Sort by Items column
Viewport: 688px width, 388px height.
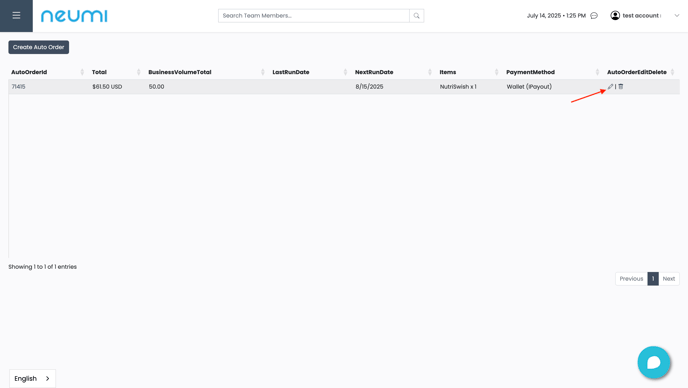(x=469, y=72)
